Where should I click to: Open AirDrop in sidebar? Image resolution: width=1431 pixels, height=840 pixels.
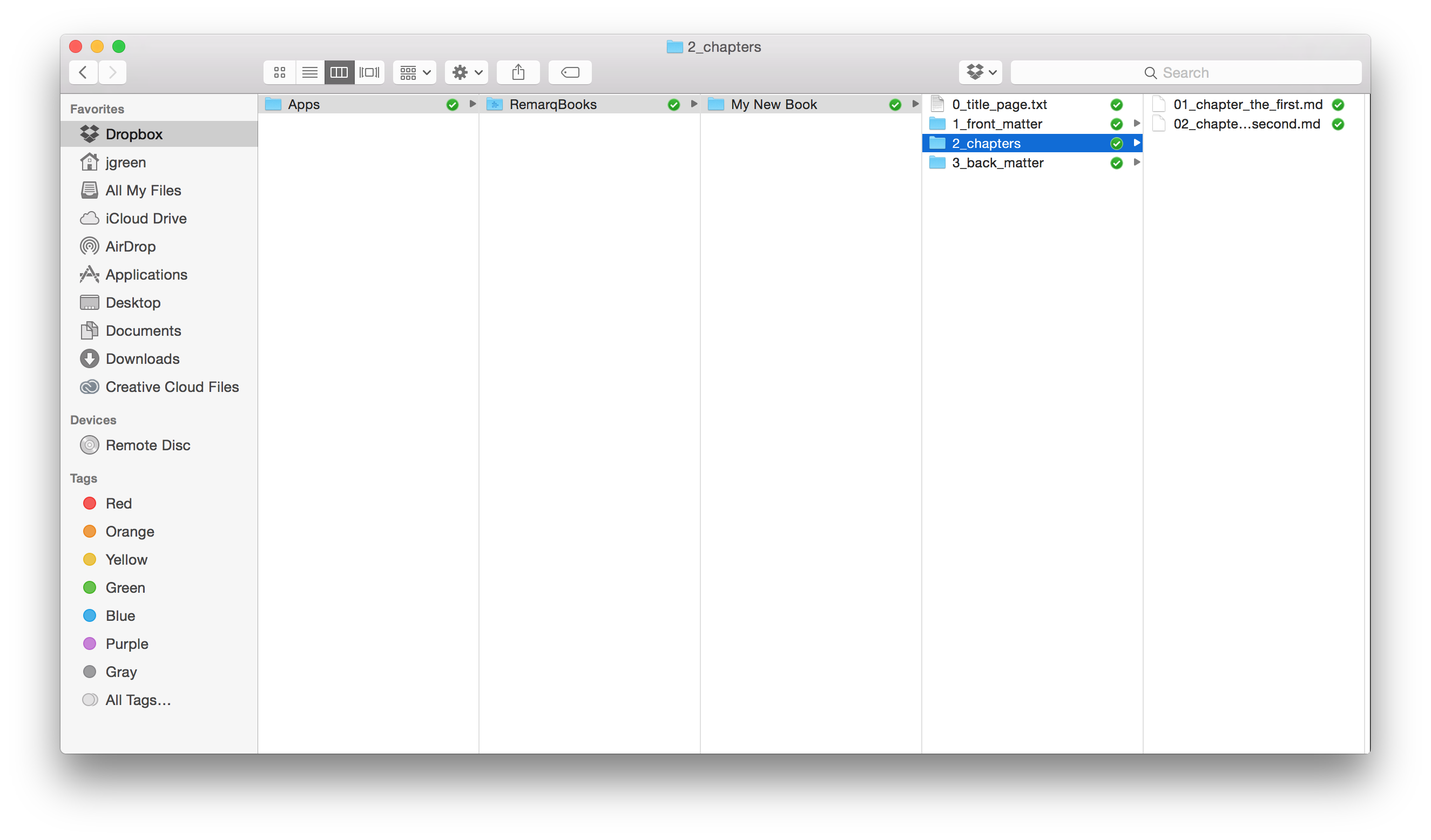point(159,246)
